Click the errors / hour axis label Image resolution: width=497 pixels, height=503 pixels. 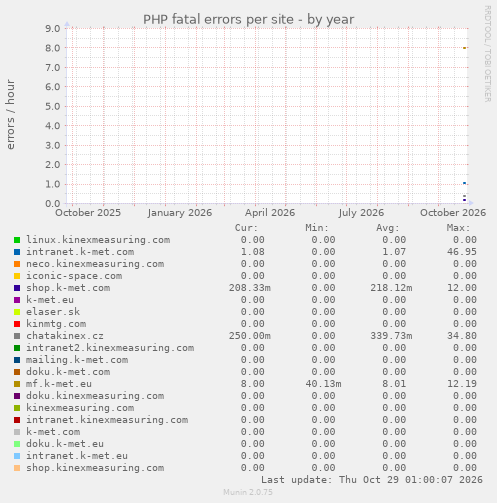click(x=10, y=114)
